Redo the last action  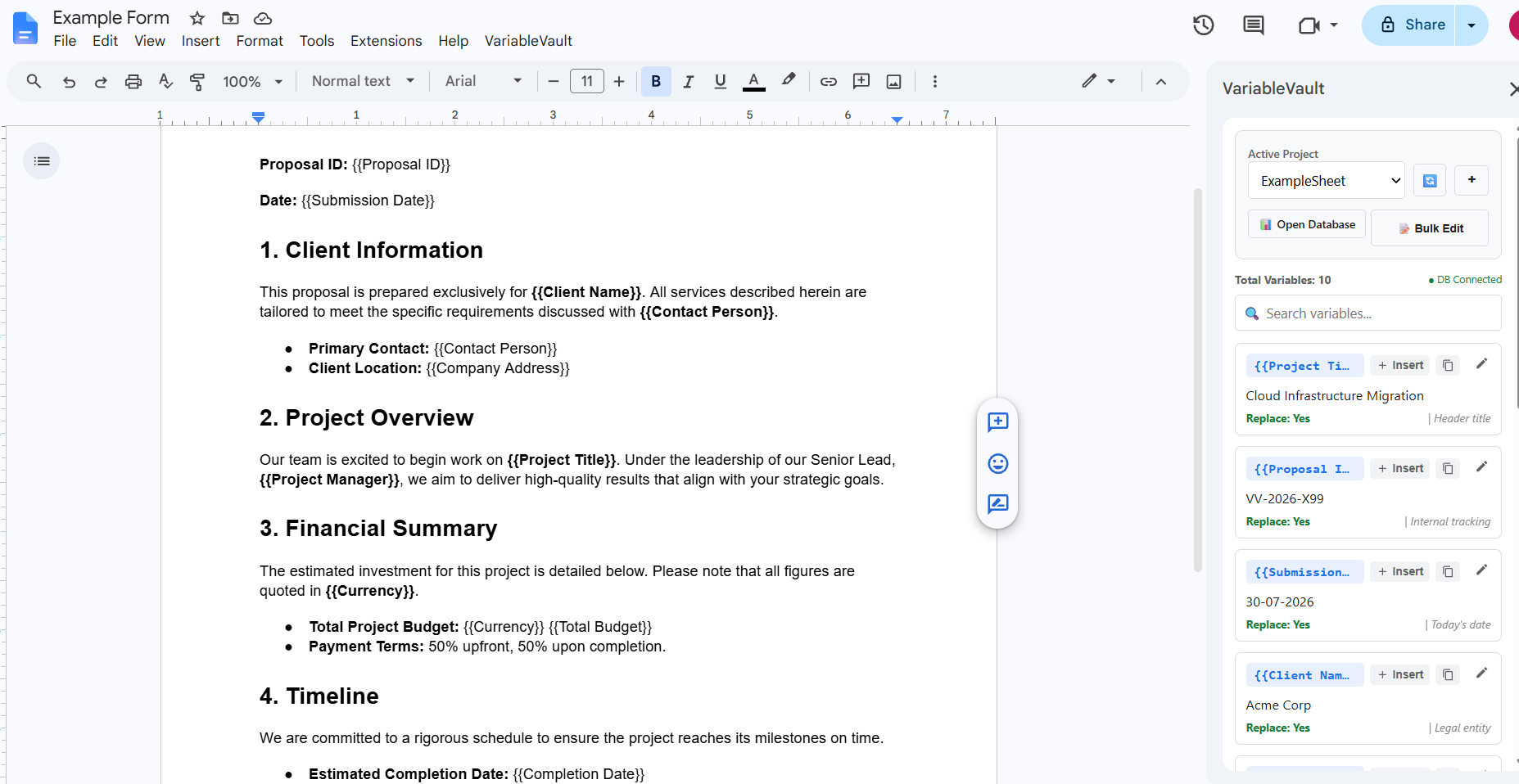pyautogui.click(x=101, y=81)
